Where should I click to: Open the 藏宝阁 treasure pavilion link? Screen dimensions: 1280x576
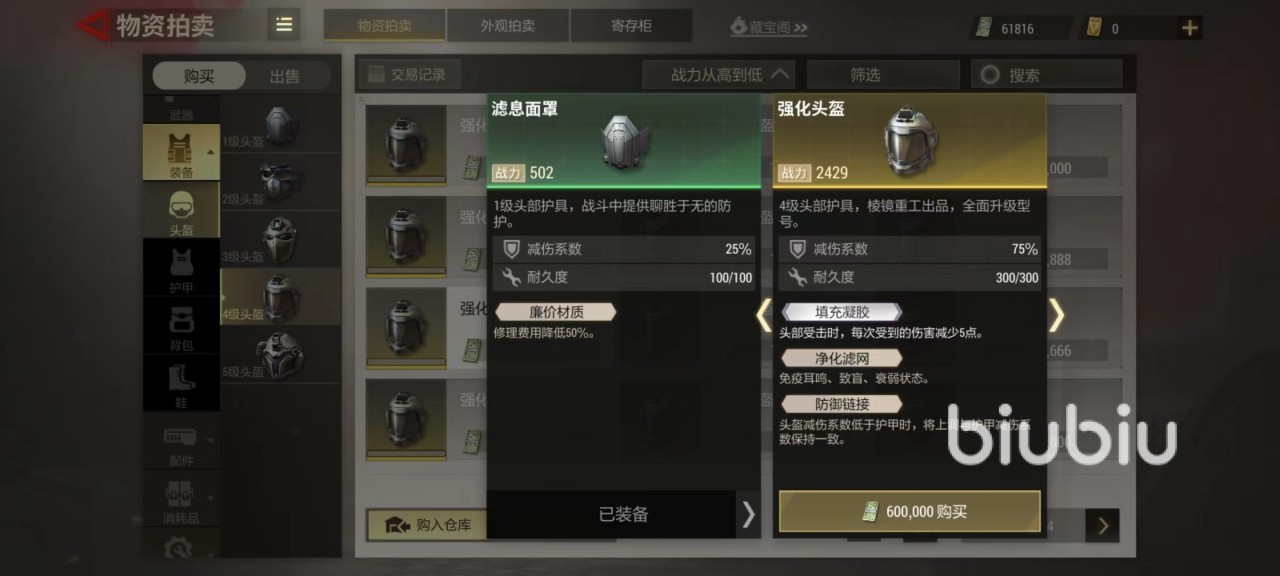tap(768, 27)
